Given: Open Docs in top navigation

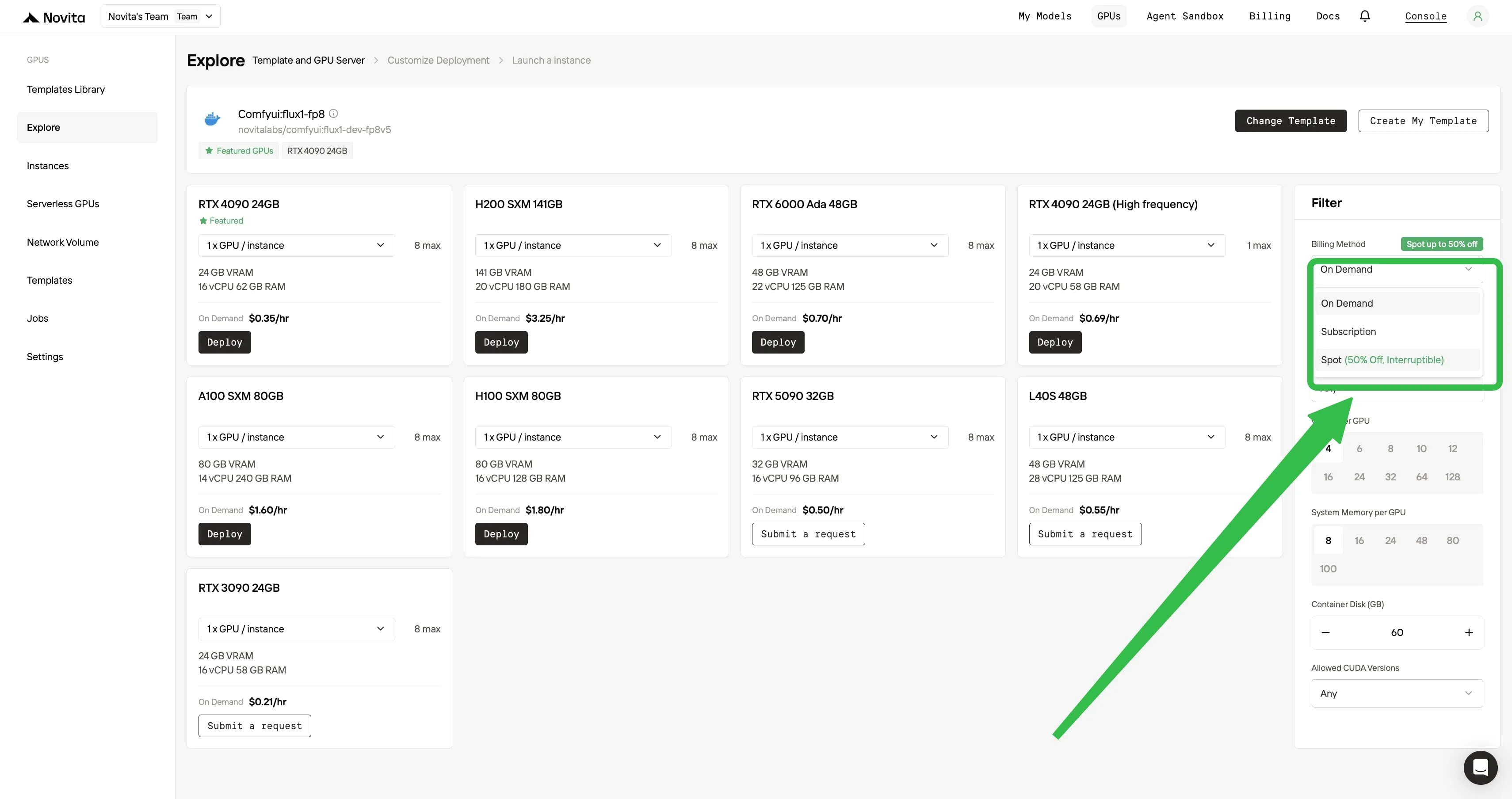Looking at the screenshot, I should (1328, 16).
